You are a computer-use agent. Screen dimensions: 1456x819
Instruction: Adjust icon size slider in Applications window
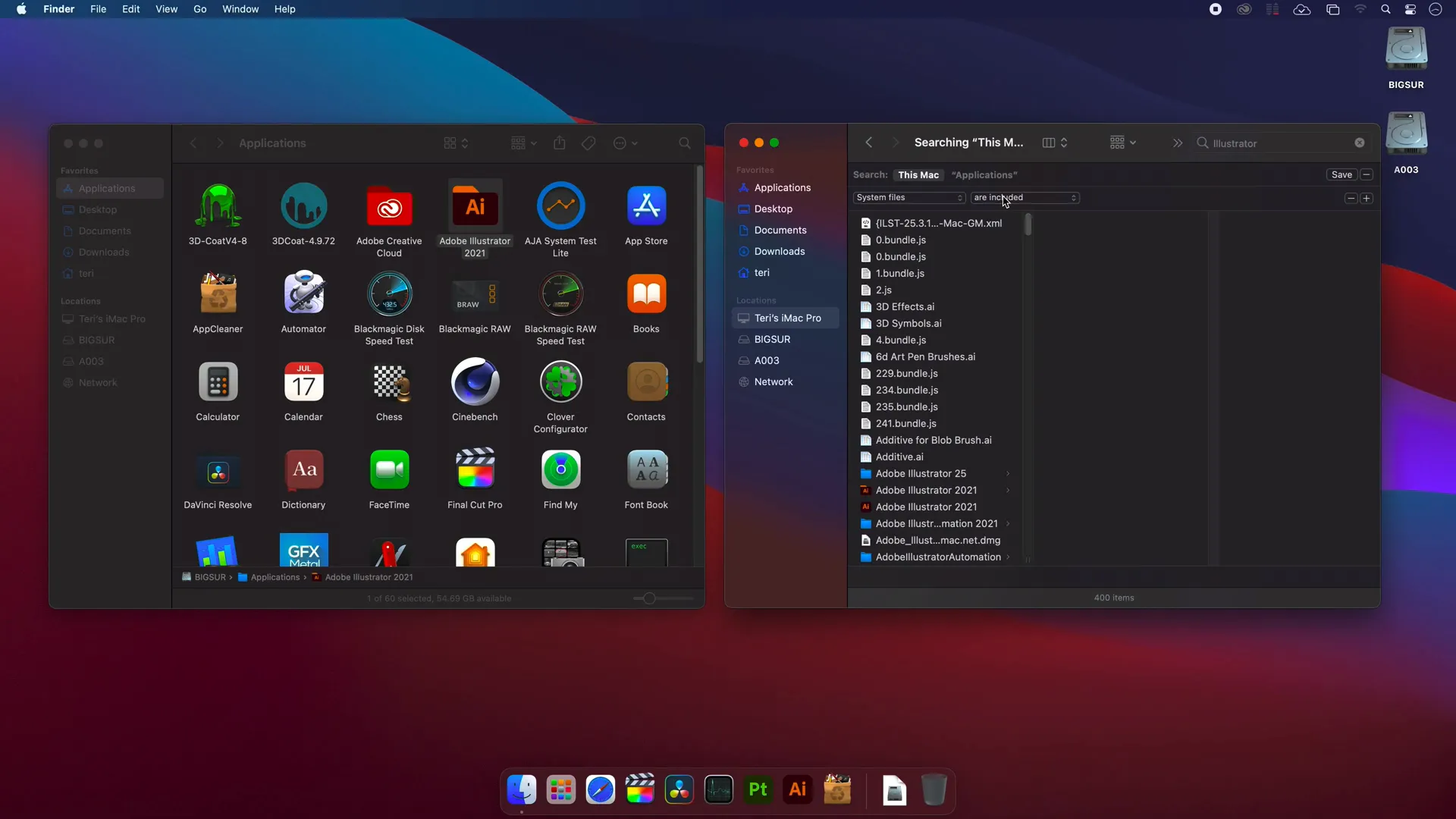(649, 598)
